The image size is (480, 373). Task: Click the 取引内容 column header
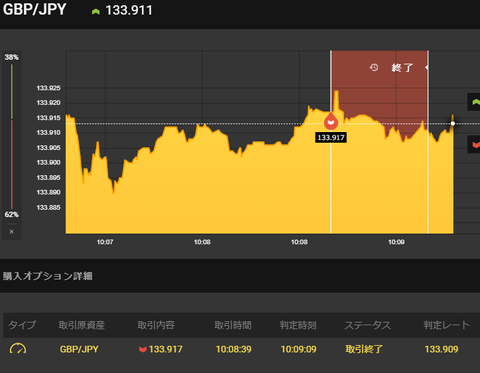(156, 325)
